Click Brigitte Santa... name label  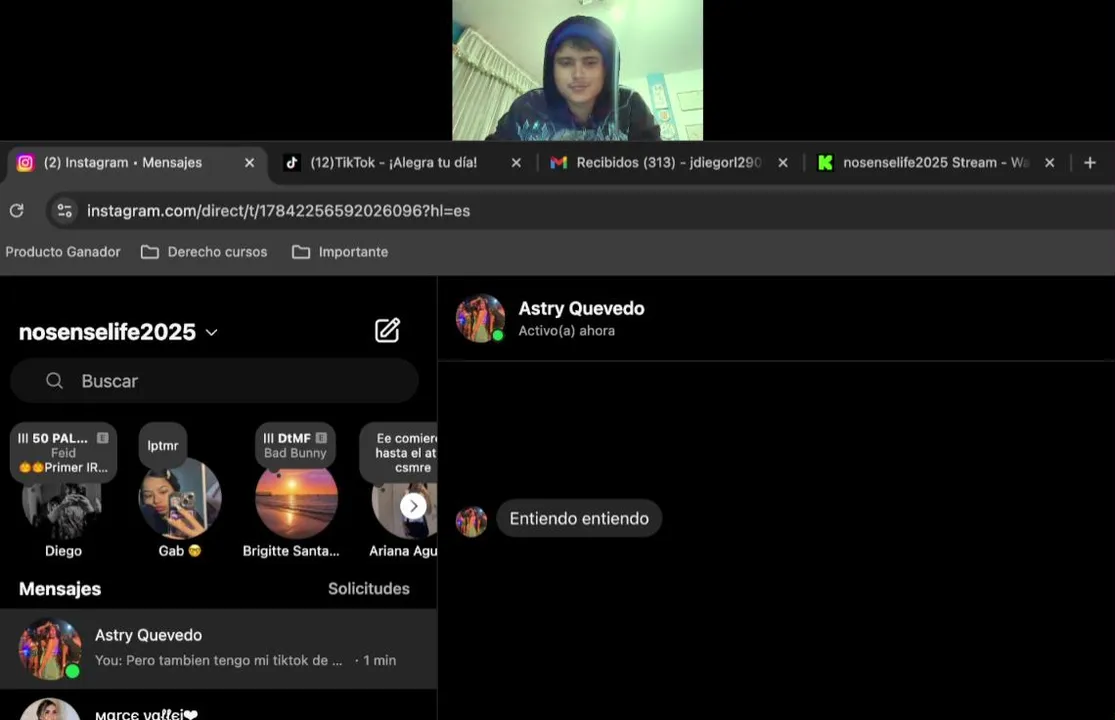pyautogui.click(x=291, y=551)
